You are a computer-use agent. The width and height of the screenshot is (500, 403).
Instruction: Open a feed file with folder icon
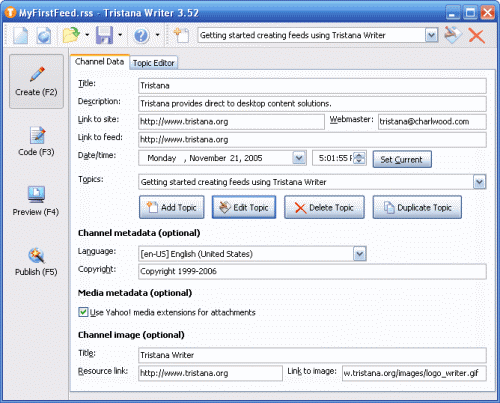[71, 35]
